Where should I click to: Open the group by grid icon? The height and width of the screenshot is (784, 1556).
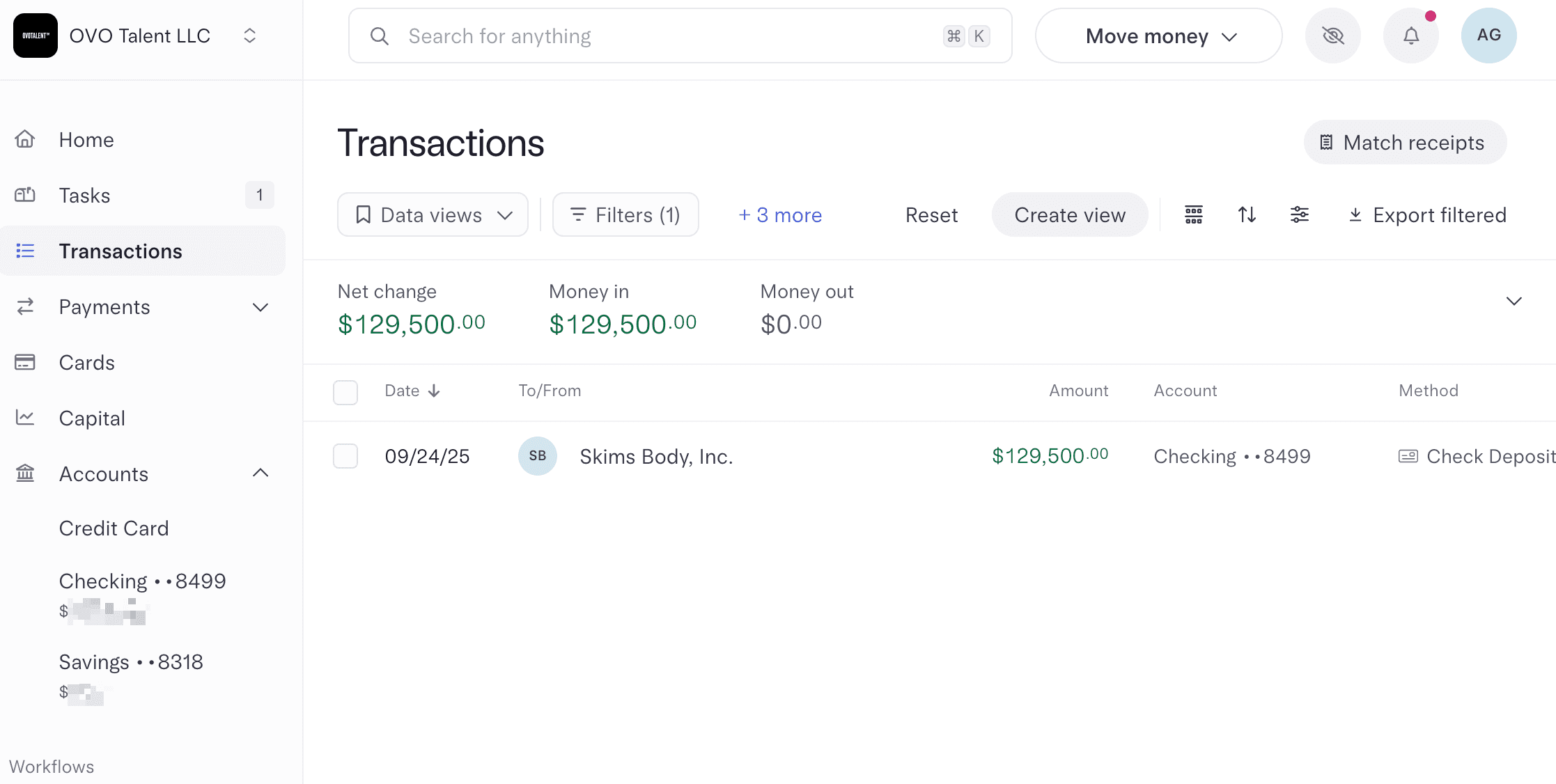point(1193,215)
